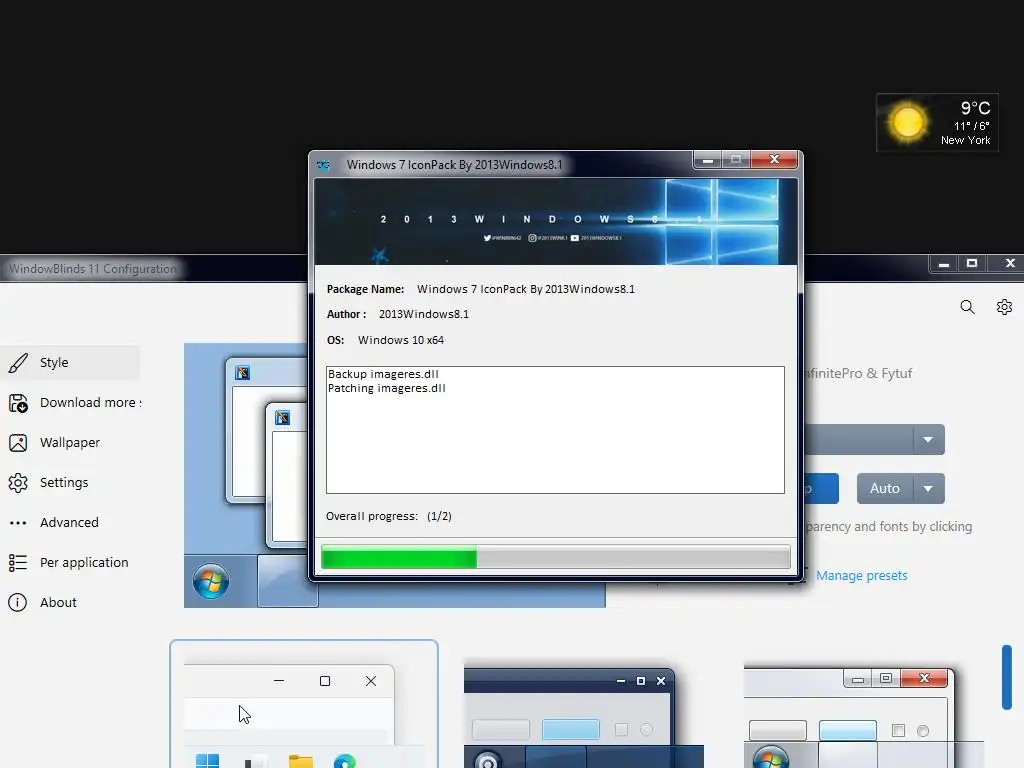Image resolution: width=1024 pixels, height=768 pixels.
Task: Select Wallpaper in WindowBlinds sidebar
Action: point(70,442)
